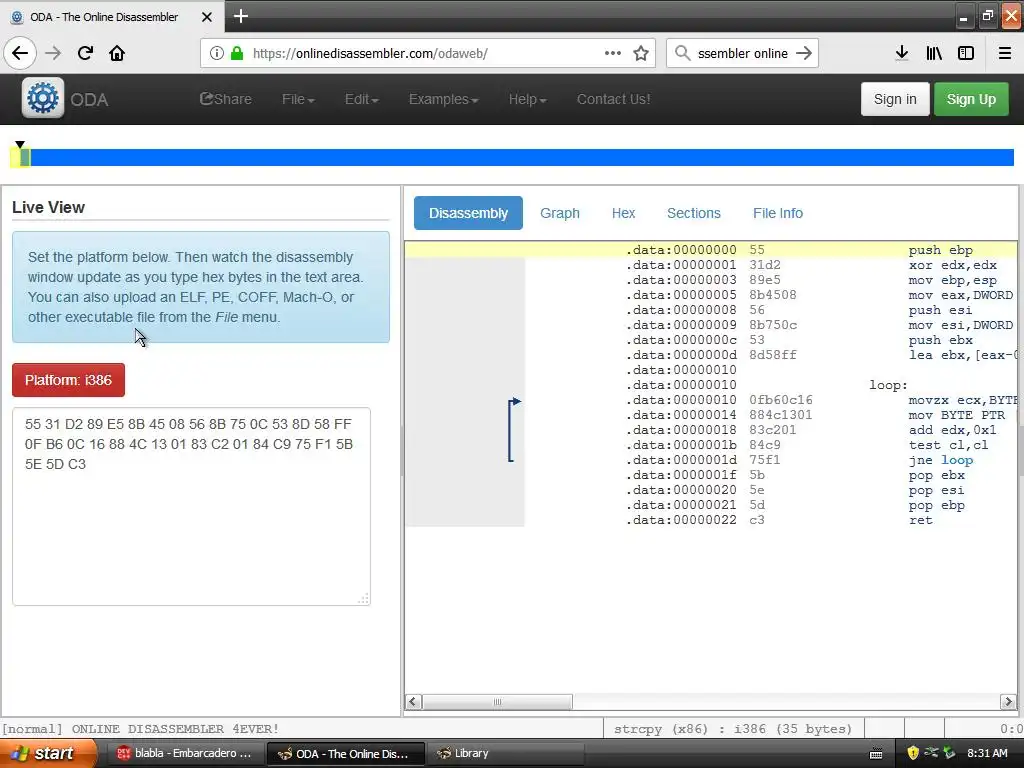The image size is (1024, 768).
Task: Switch to blabla - Embarcadero taskbar window
Action: point(184,753)
